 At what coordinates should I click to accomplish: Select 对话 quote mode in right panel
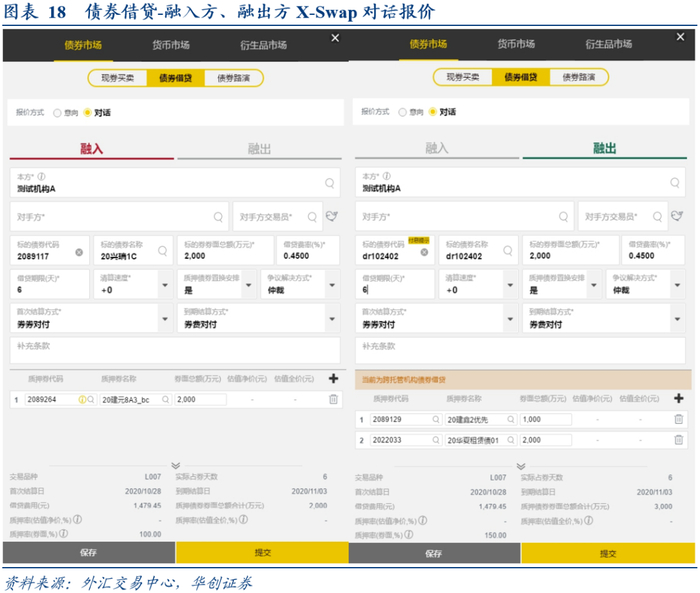[433, 113]
